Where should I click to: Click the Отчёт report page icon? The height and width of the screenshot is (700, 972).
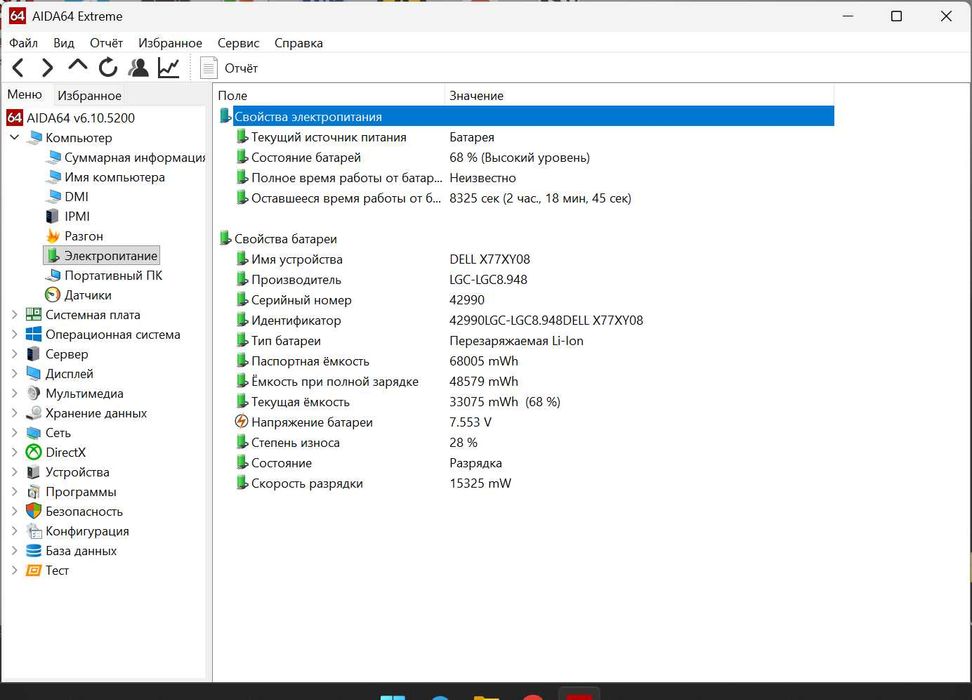[208, 68]
